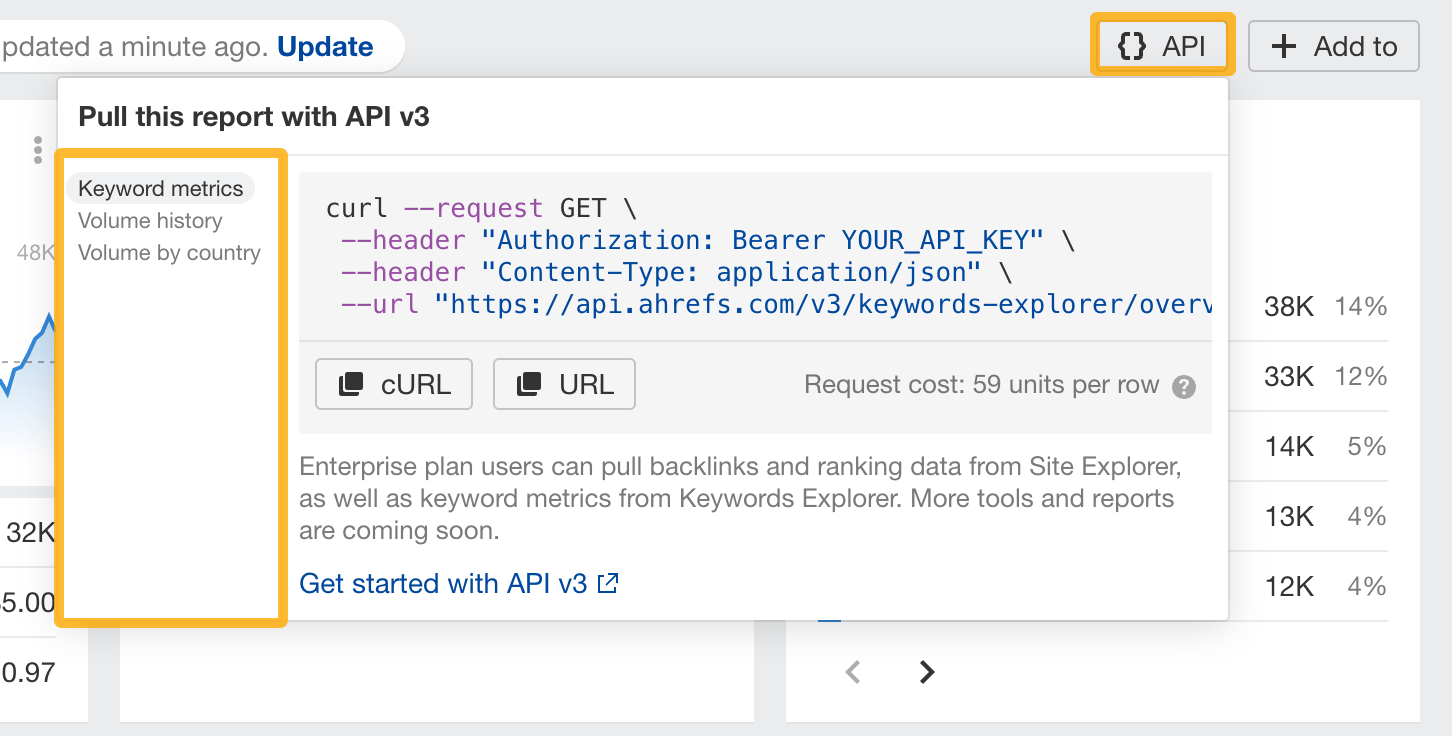Click the Request cost 59 units text

(x=980, y=384)
